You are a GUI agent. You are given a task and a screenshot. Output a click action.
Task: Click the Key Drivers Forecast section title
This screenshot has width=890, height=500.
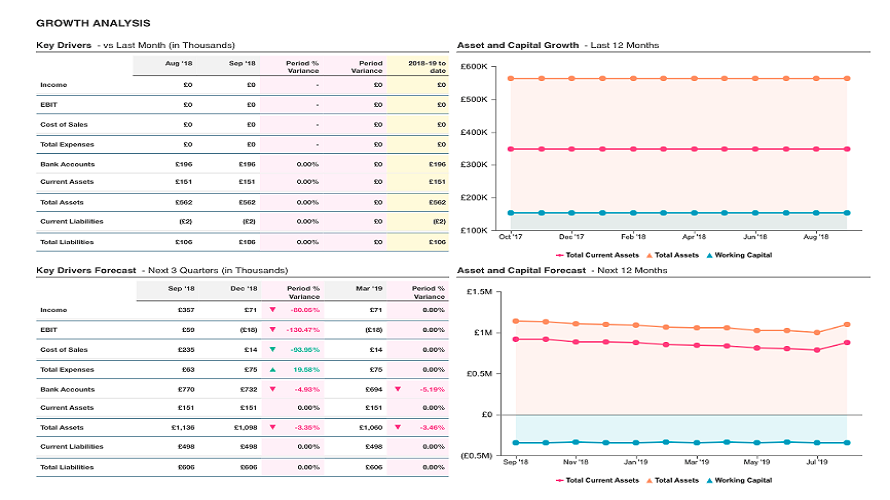click(x=86, y=271)
